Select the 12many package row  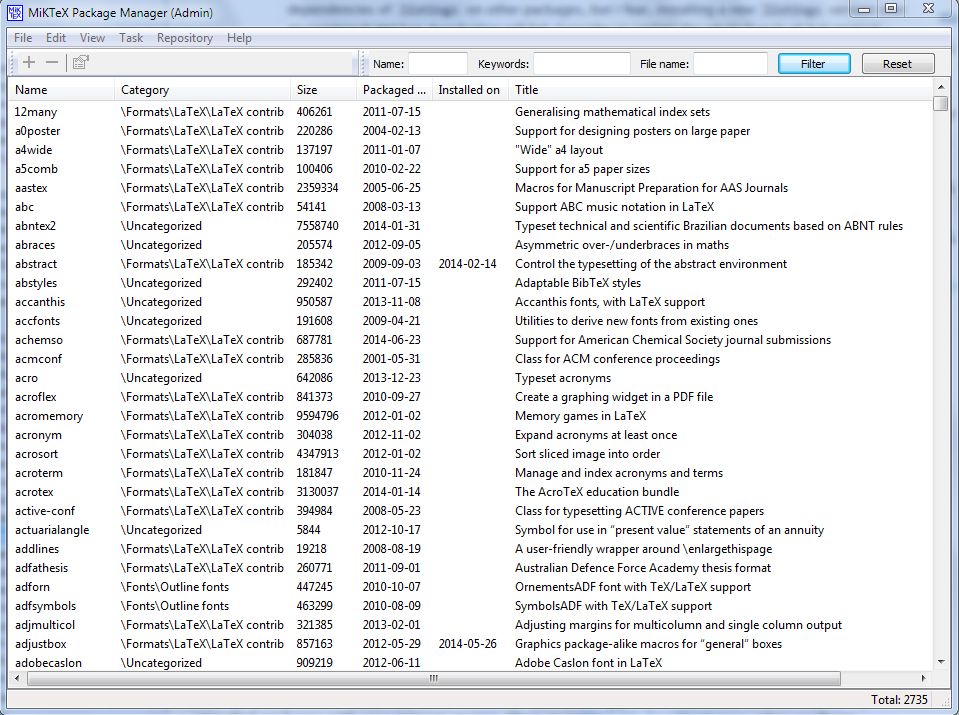(x=471, y=112)
